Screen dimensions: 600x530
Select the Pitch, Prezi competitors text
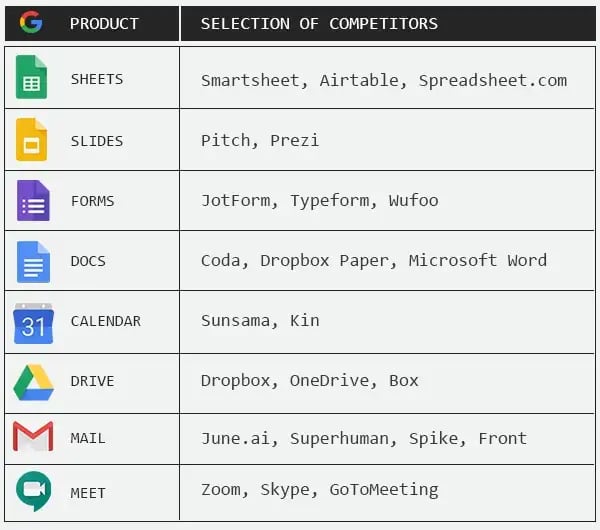point(260,140)
